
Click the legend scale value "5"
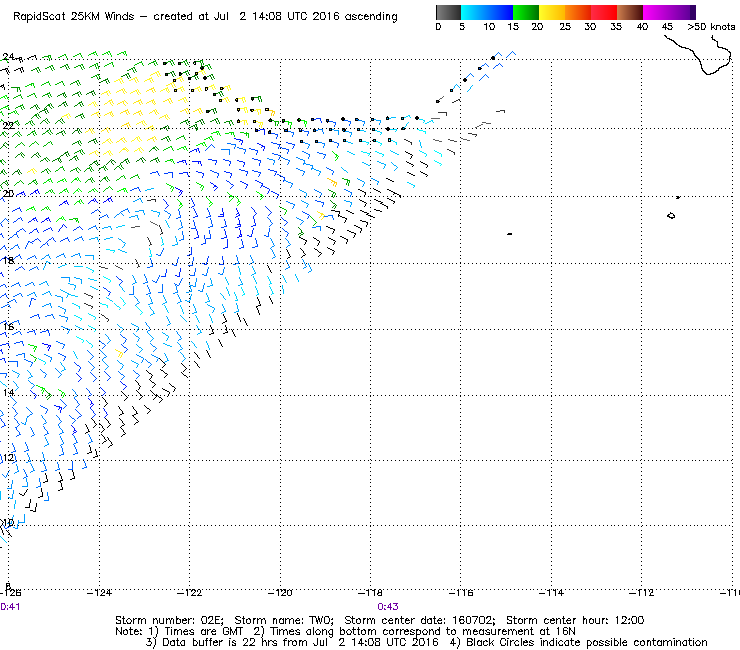pyautogui.click(x=462, y=27)
